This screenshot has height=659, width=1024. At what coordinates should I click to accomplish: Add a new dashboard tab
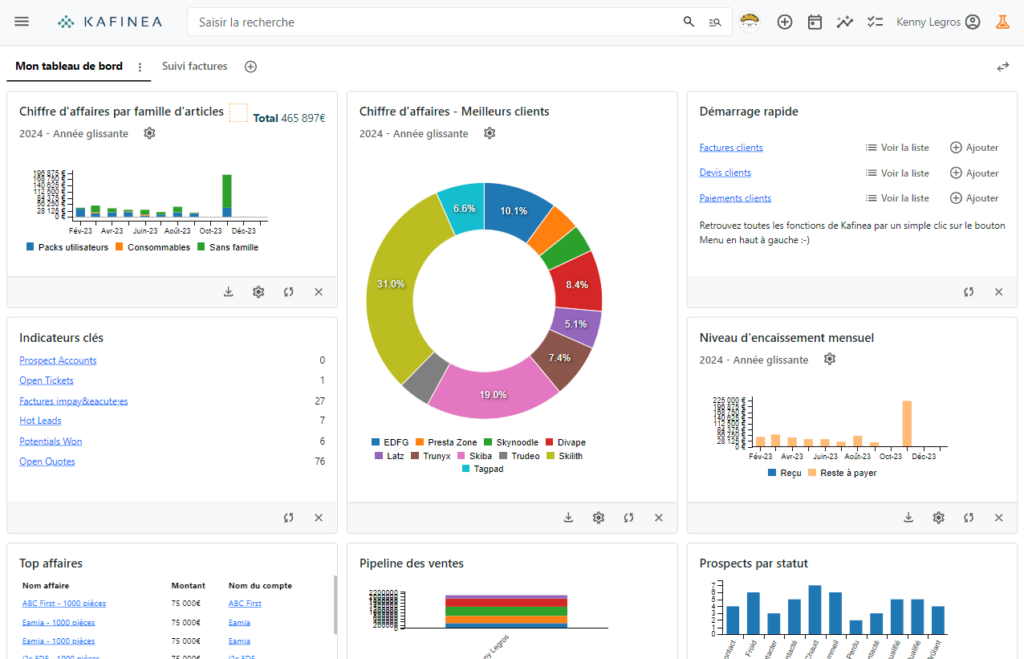251,67
